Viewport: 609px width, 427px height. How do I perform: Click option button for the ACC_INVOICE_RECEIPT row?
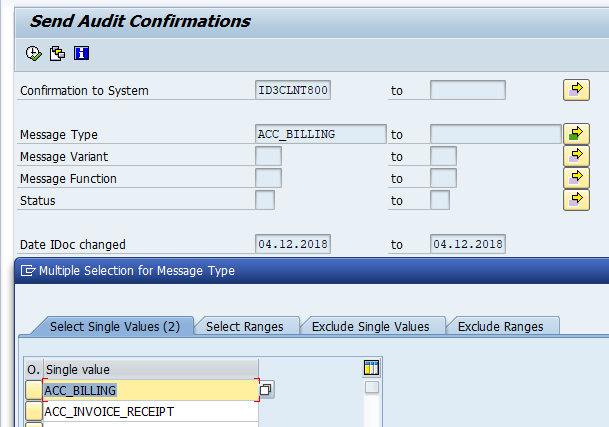click(x=34, y=411)
